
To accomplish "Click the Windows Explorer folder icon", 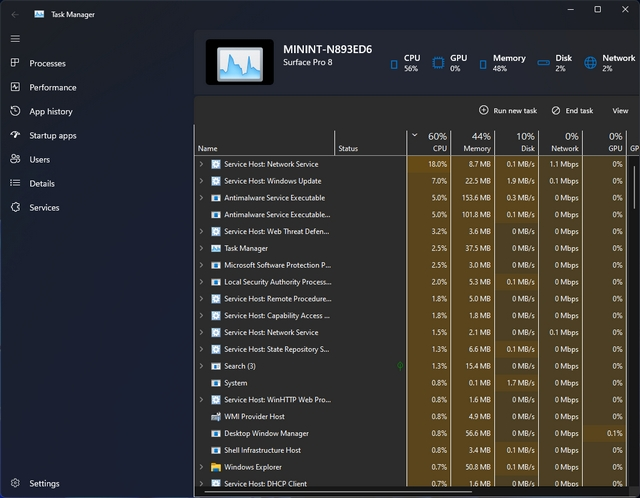I will [216, 467].
